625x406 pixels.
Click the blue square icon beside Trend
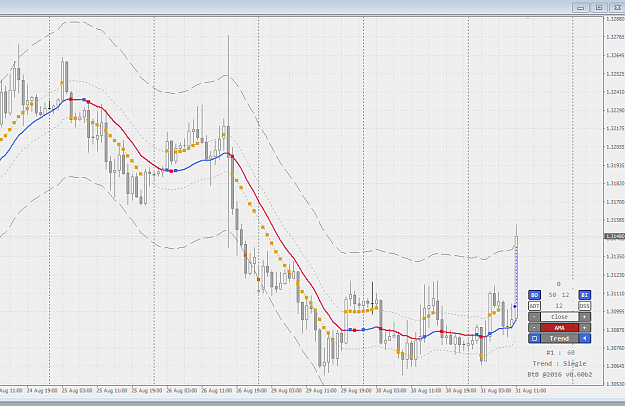[534, 338]
